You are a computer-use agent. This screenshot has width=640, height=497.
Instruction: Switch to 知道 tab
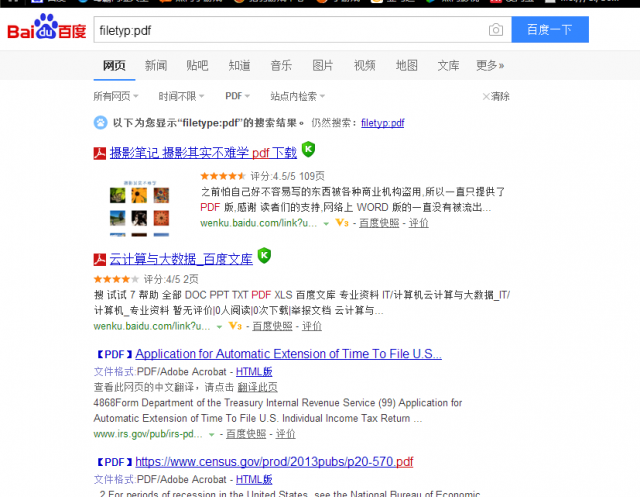(x=240, y=65)
